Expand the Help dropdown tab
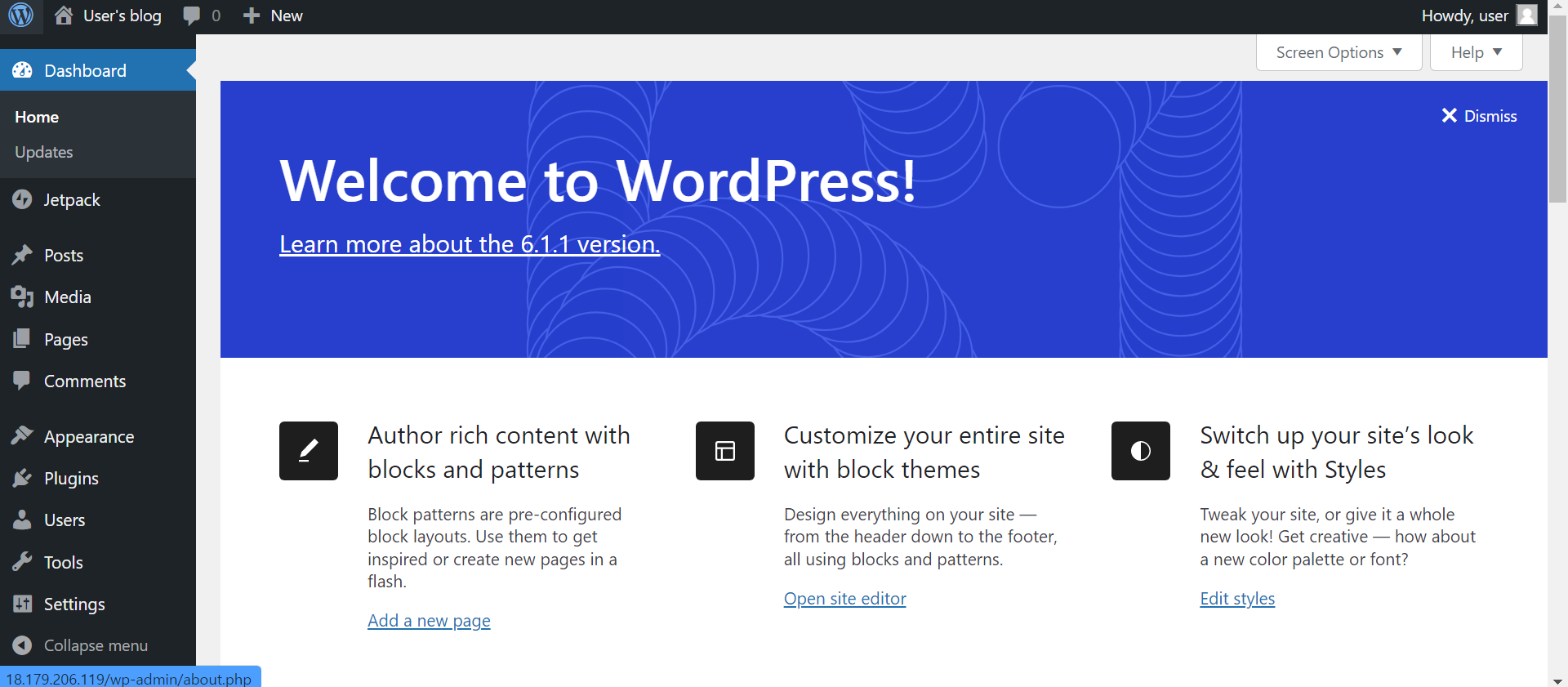Screen dimensions: 1568x687 (1477, 52)
